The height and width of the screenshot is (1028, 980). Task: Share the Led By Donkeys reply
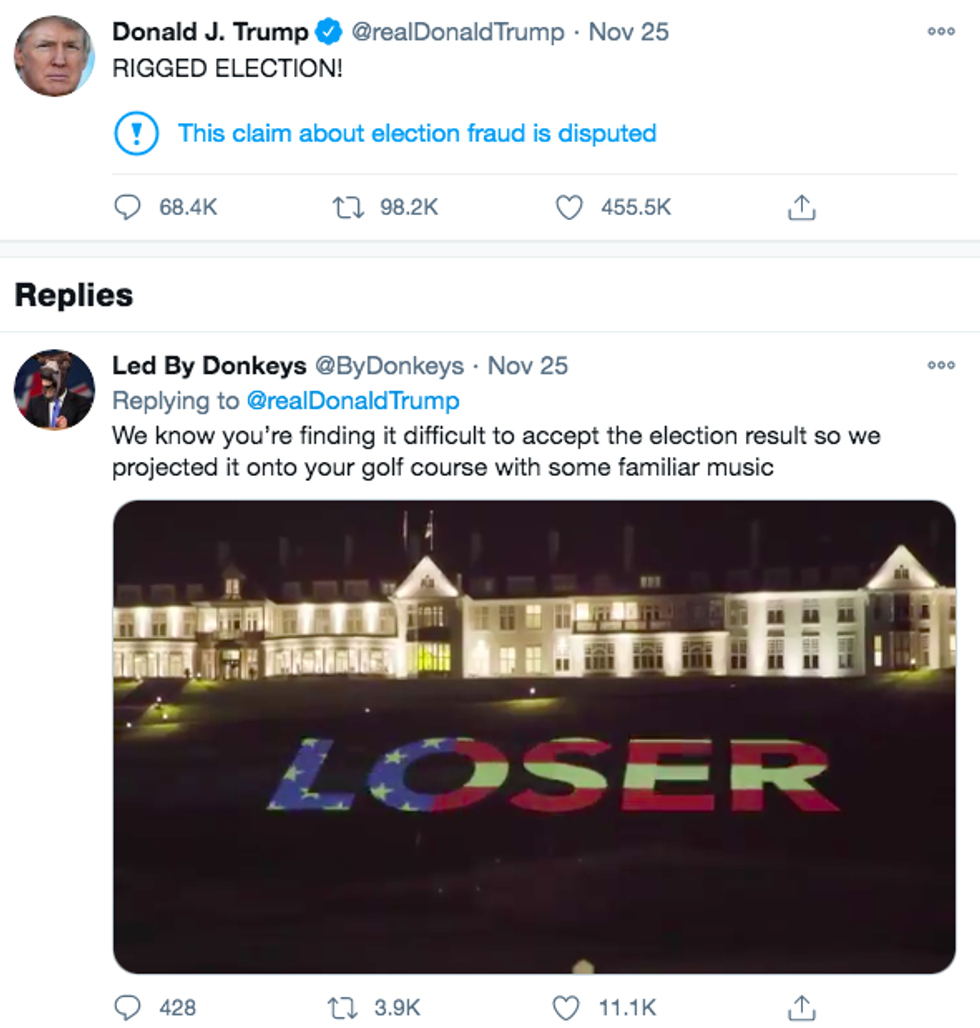click(x=802, y=1006)
